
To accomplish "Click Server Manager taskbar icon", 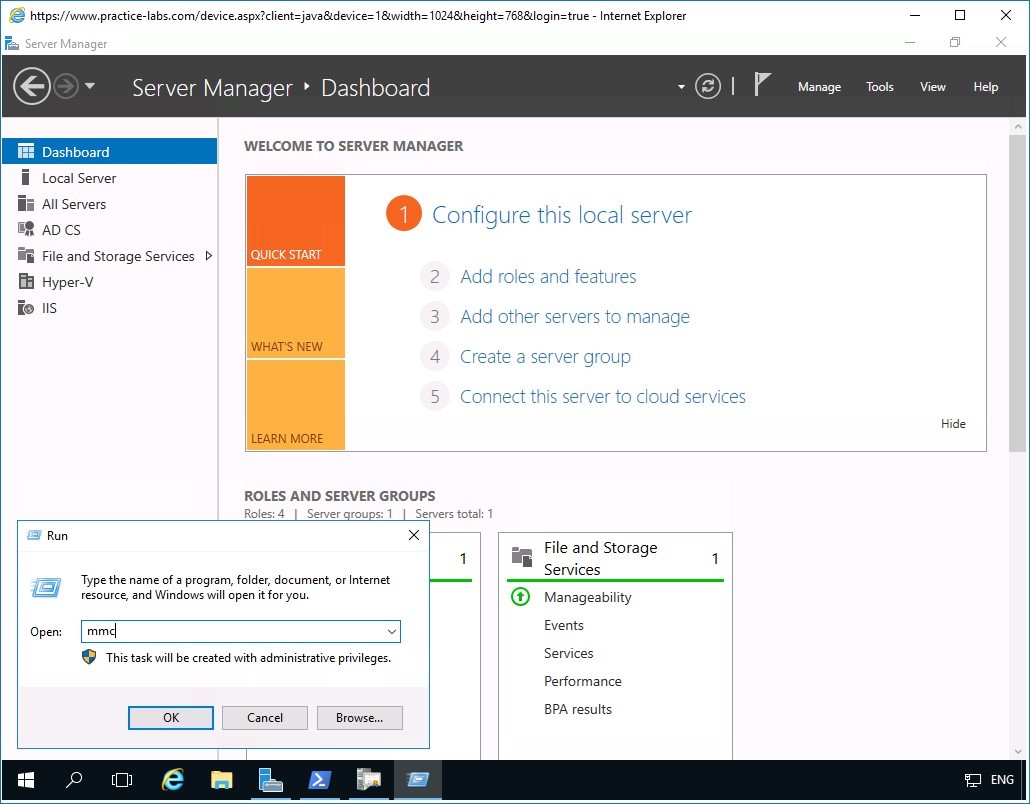I will [x=270, y=780].
